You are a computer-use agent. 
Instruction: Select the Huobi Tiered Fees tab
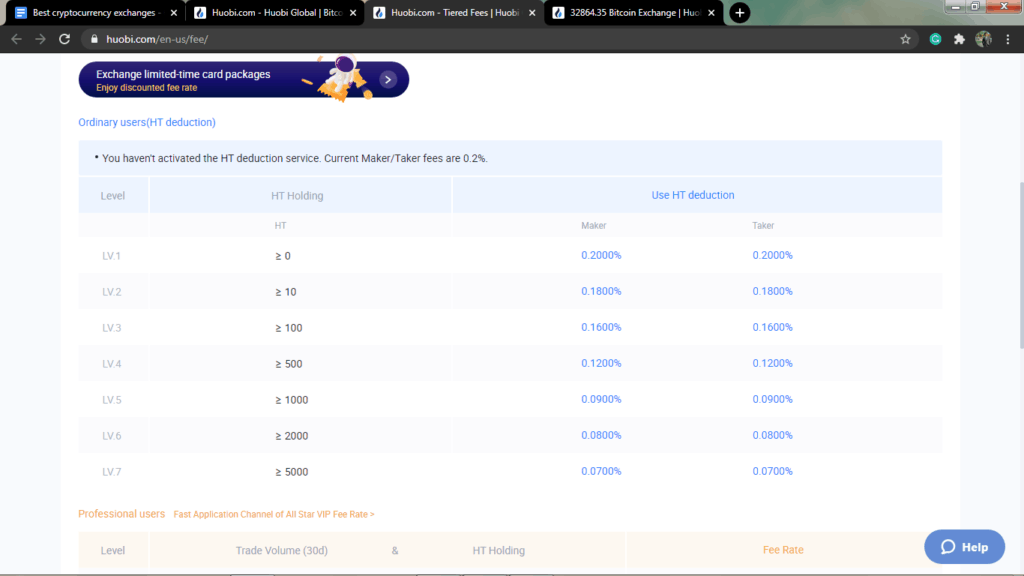tap(454, 12)
